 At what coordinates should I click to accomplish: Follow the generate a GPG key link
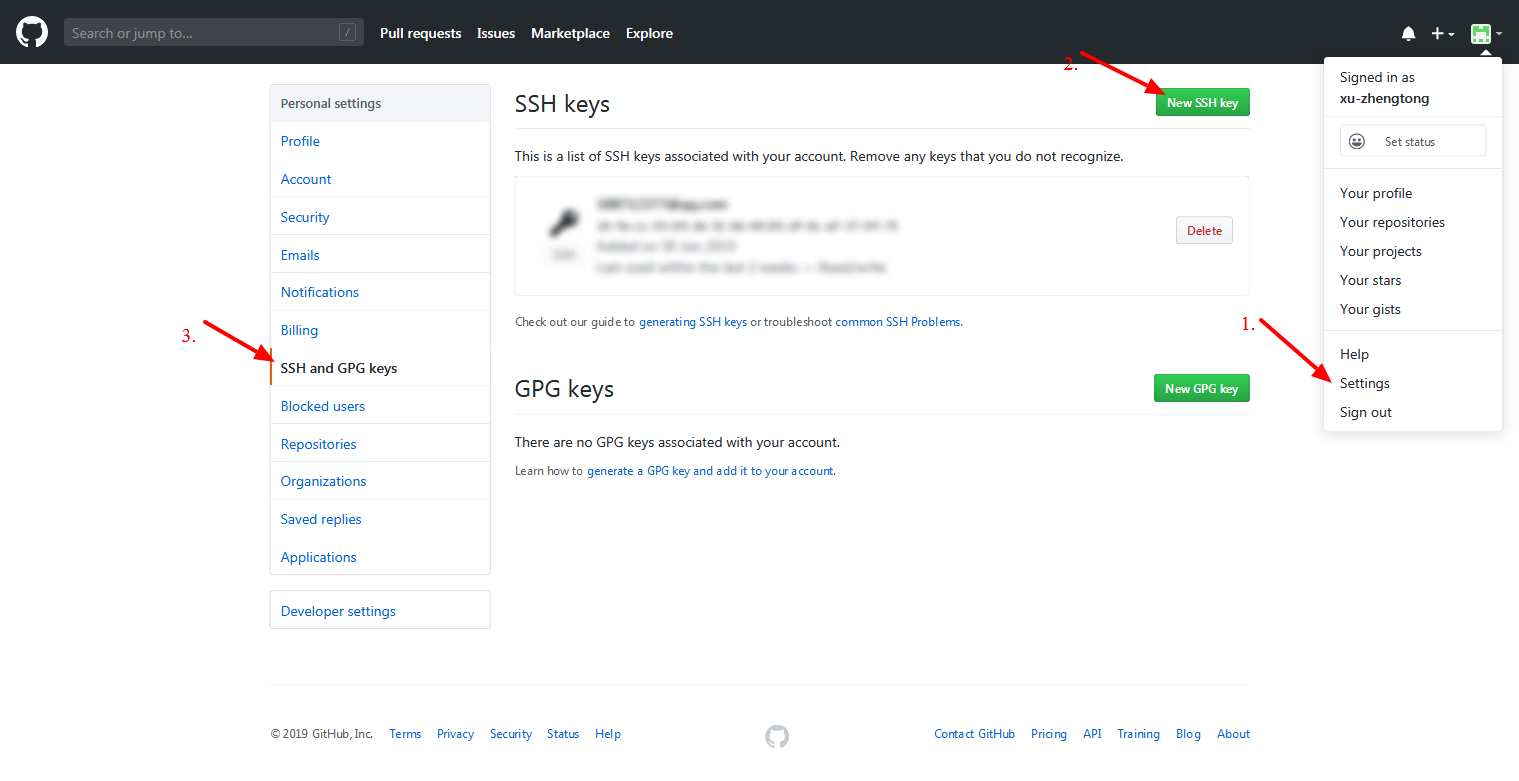pos(710,471)
